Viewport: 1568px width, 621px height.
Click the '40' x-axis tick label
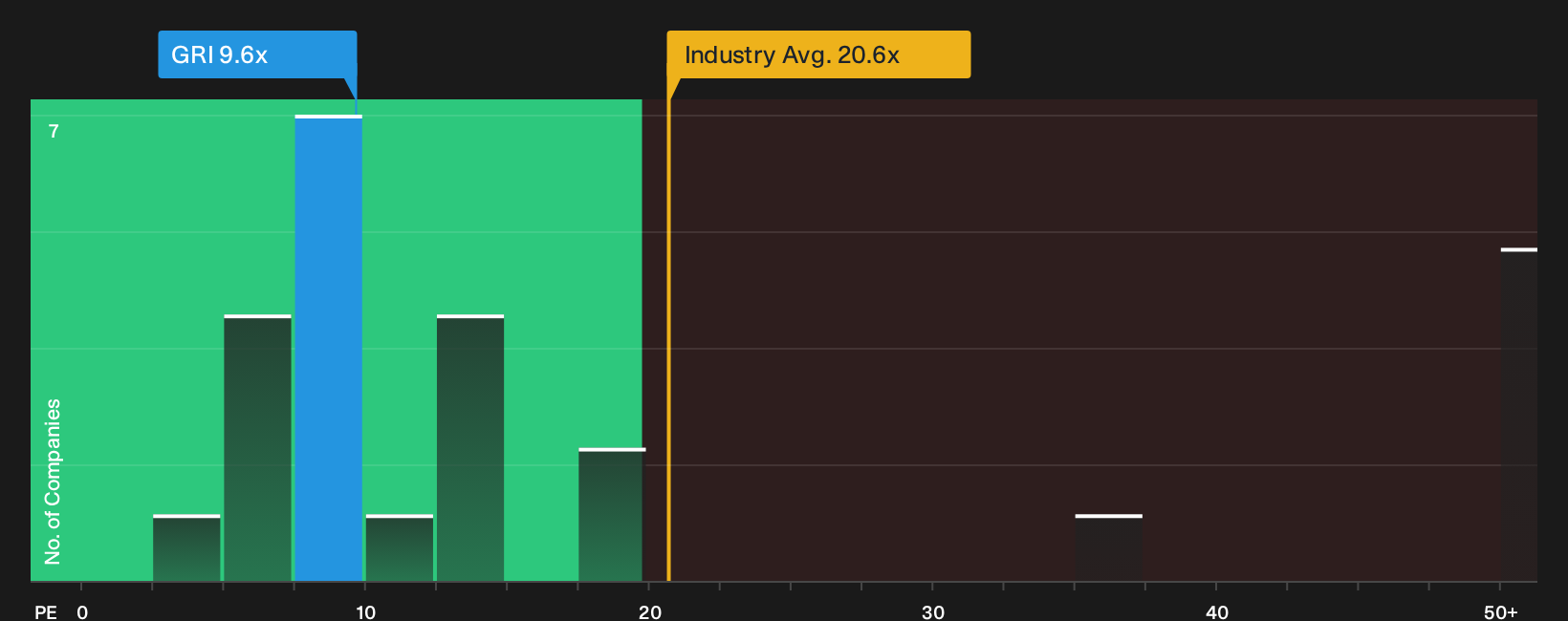click(1217, 612)
